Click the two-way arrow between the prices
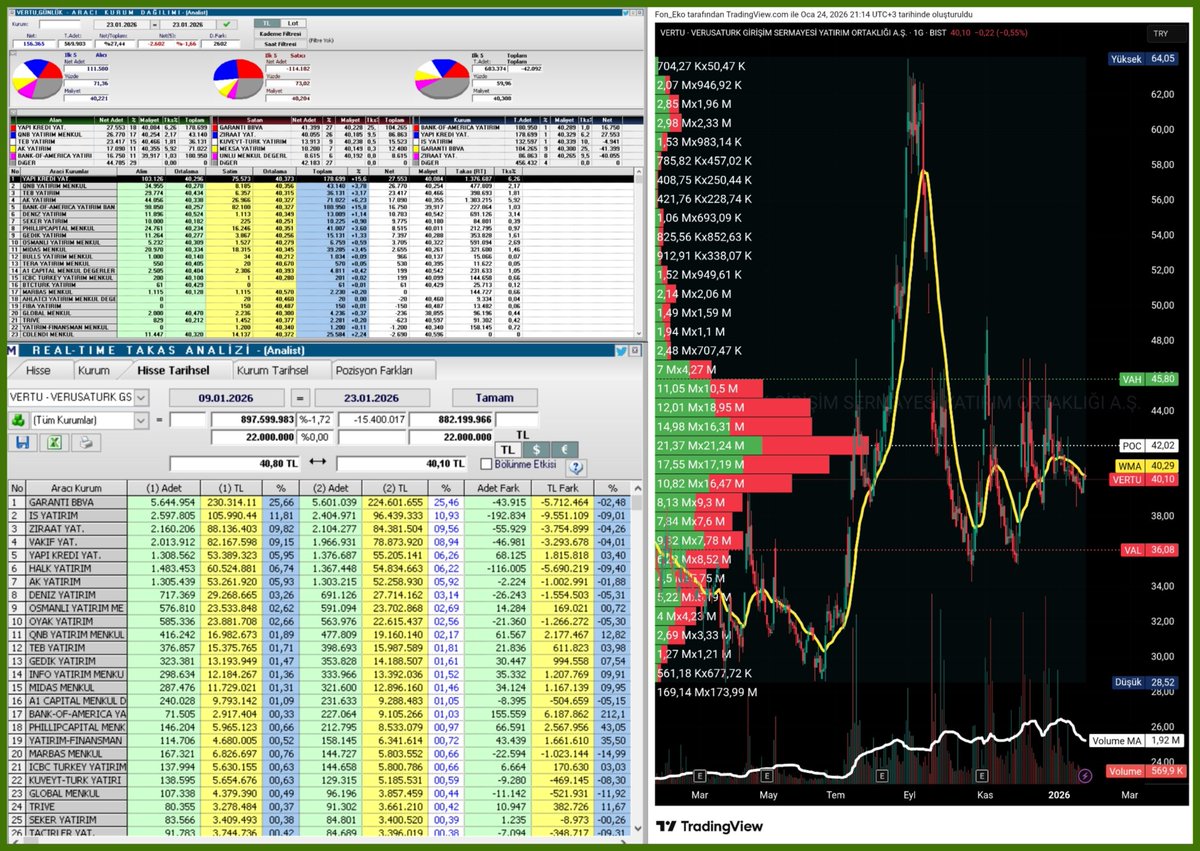The width and height of the screenshot is (1200, 851). coord(318,463)
